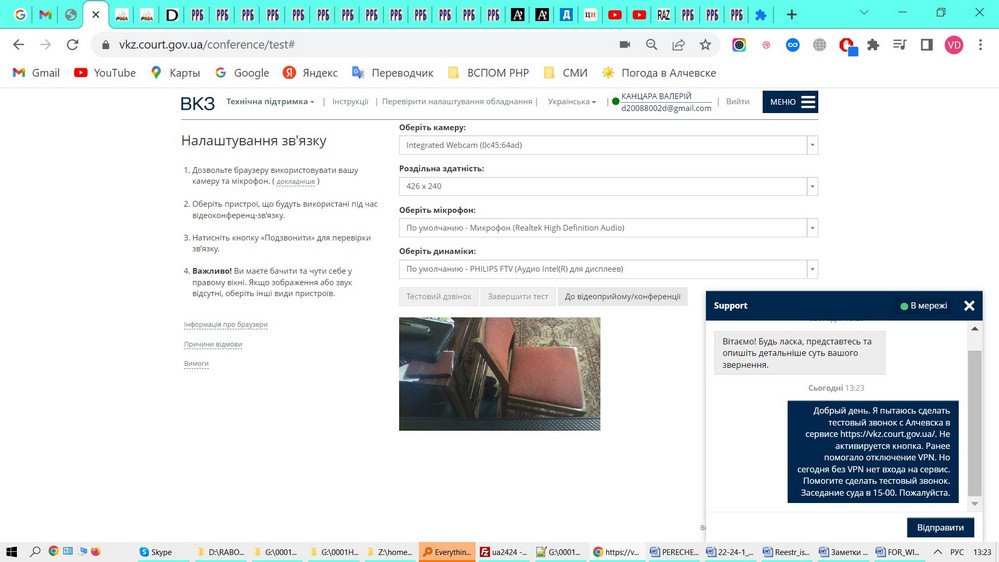Image resolution: width=999 pixels, height=562 pixels.
Task: Click Завершити тест button
Action: coord(518,296)
